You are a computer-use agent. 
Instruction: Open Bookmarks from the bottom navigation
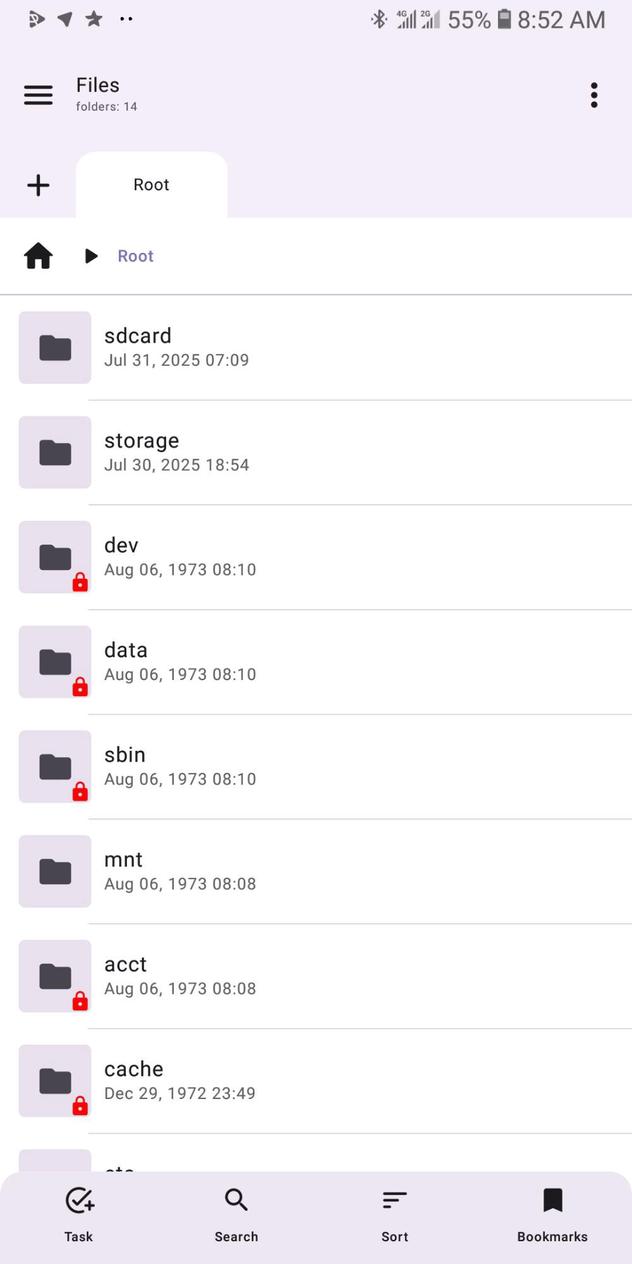pos(551,1212)
